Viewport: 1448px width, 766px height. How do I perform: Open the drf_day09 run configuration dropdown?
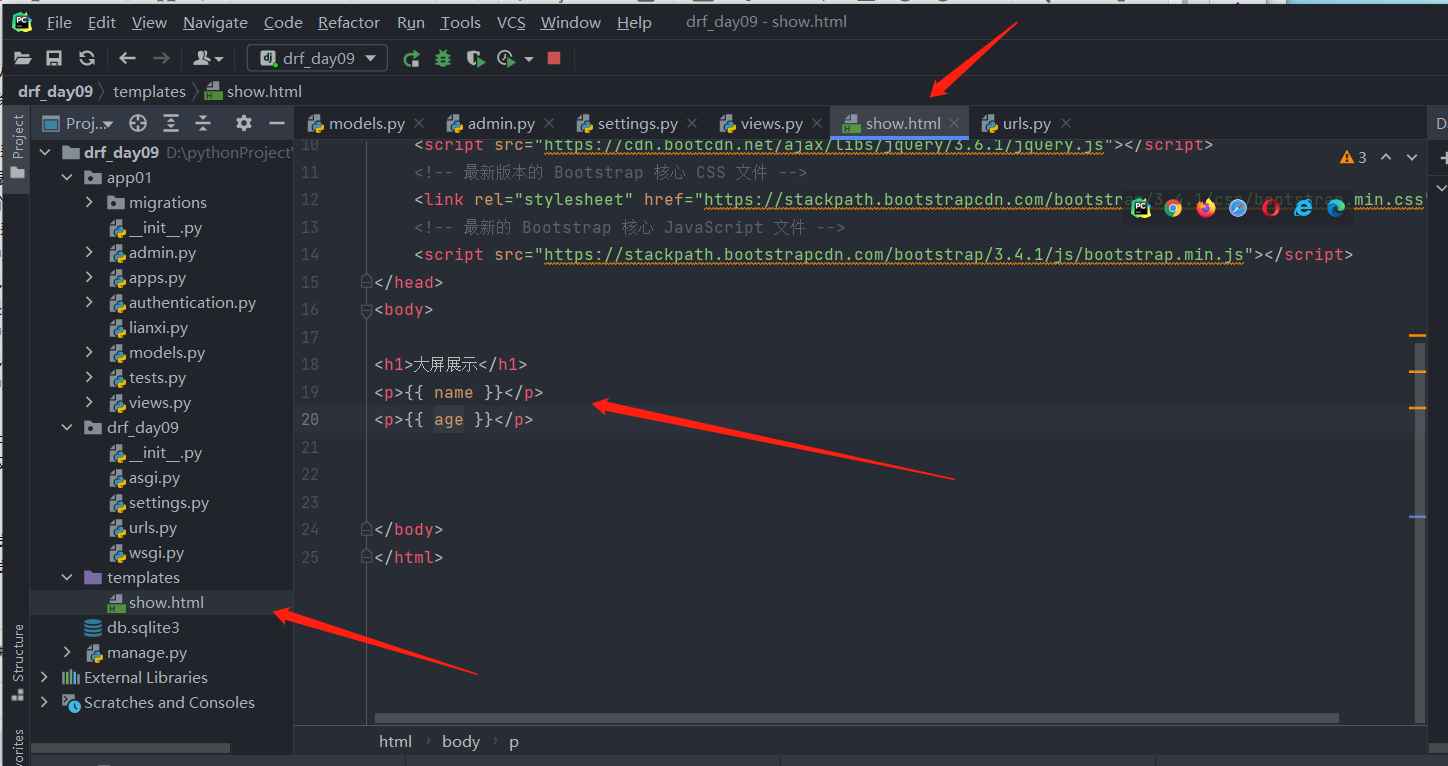pyautogui.click(x=317, y=59)
